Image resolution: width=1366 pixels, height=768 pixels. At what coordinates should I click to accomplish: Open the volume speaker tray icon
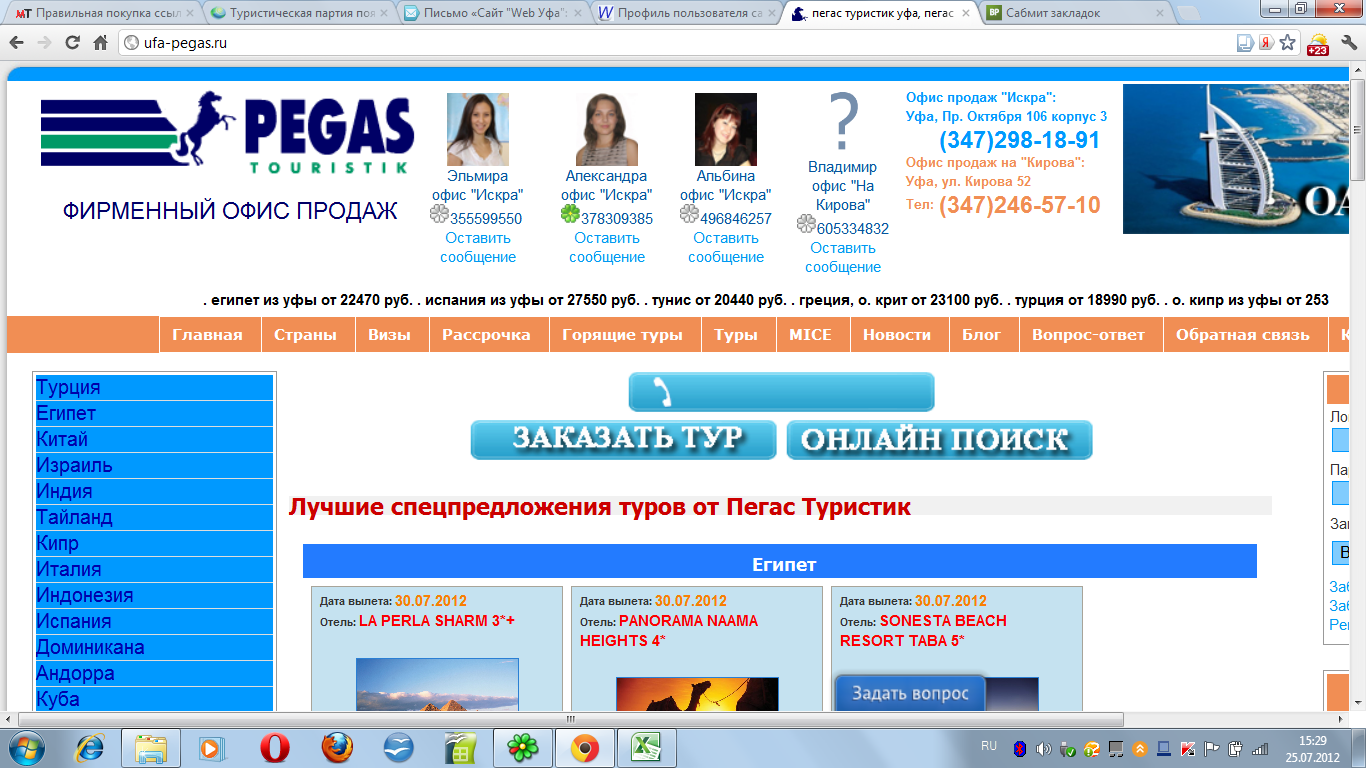point(1044,748)
